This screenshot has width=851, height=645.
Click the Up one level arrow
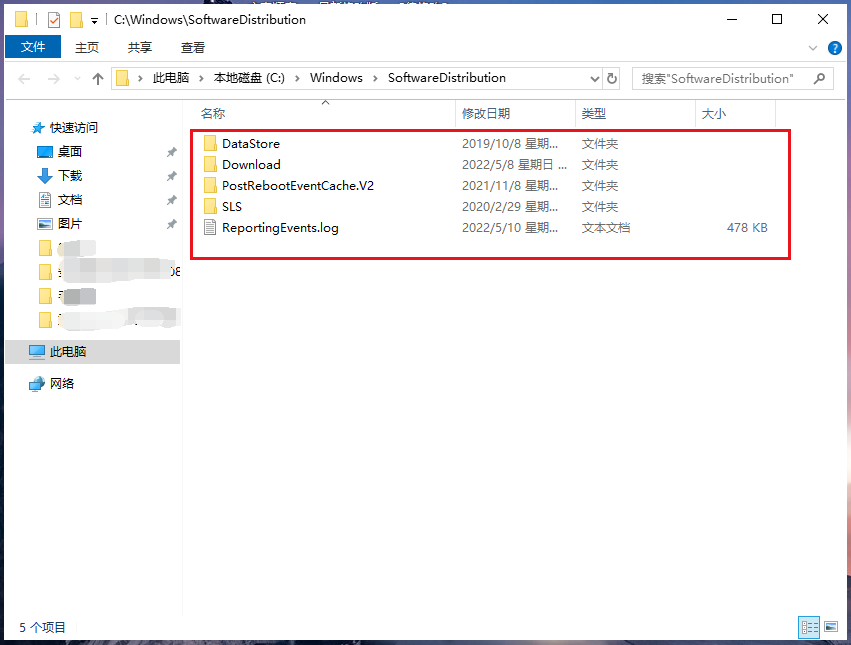(98, 78)
